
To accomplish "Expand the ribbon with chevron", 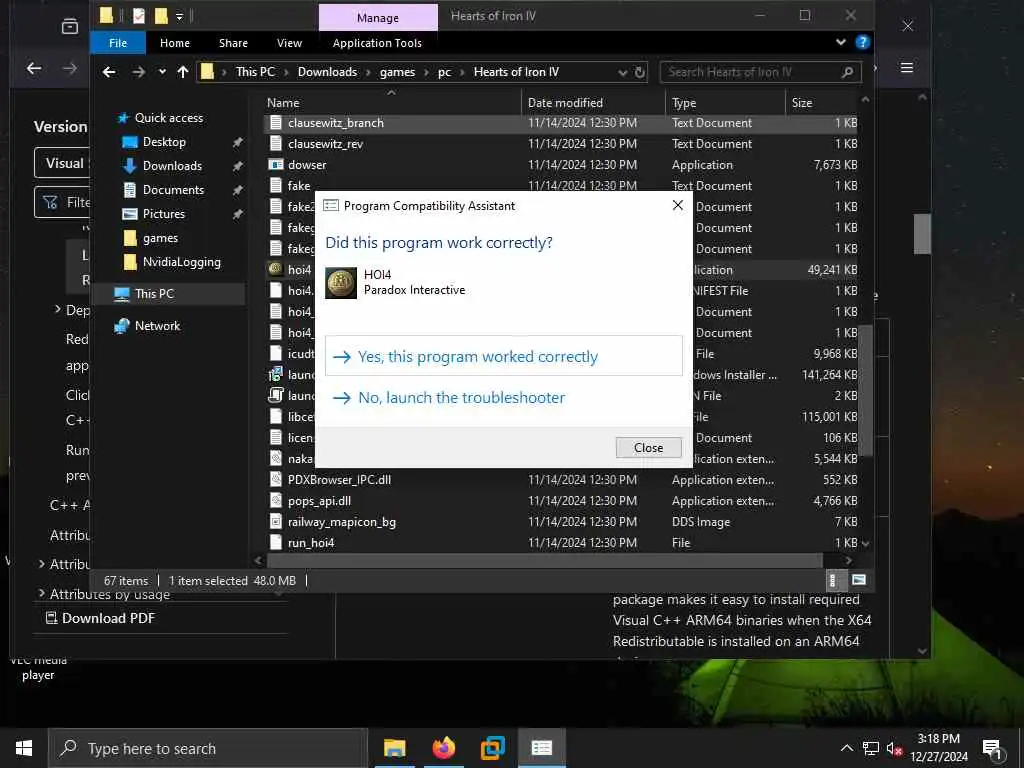I will tap(840, 42).
